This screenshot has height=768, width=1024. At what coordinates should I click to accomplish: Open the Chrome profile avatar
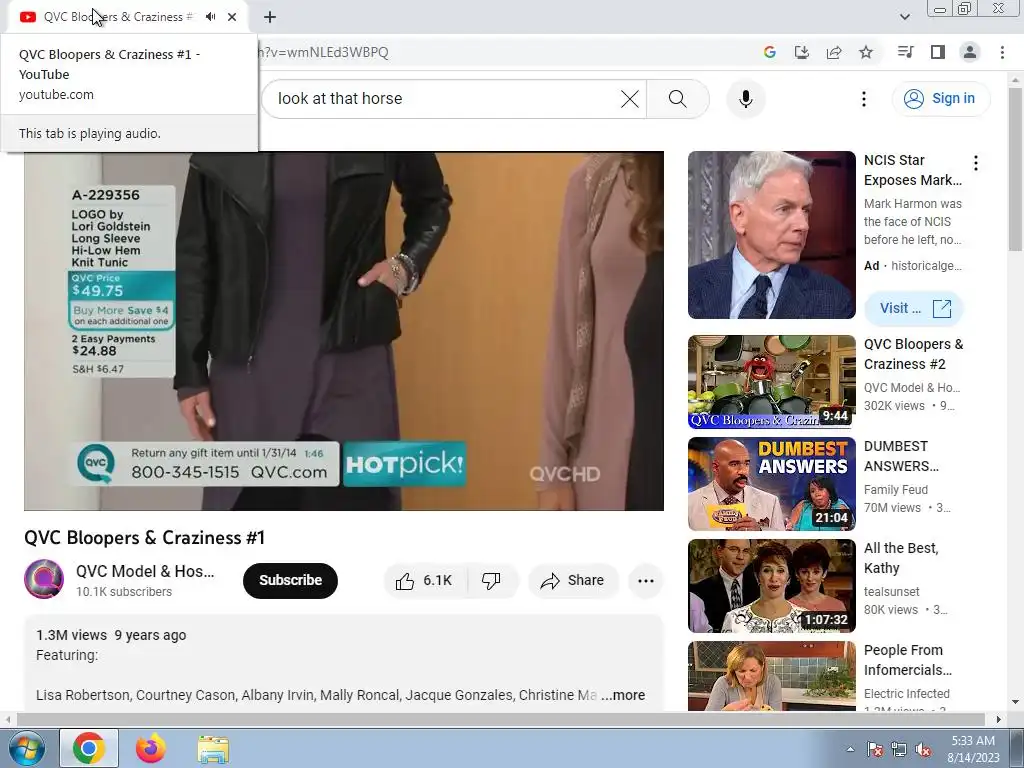pyautogui.click(x=970, y=52)
